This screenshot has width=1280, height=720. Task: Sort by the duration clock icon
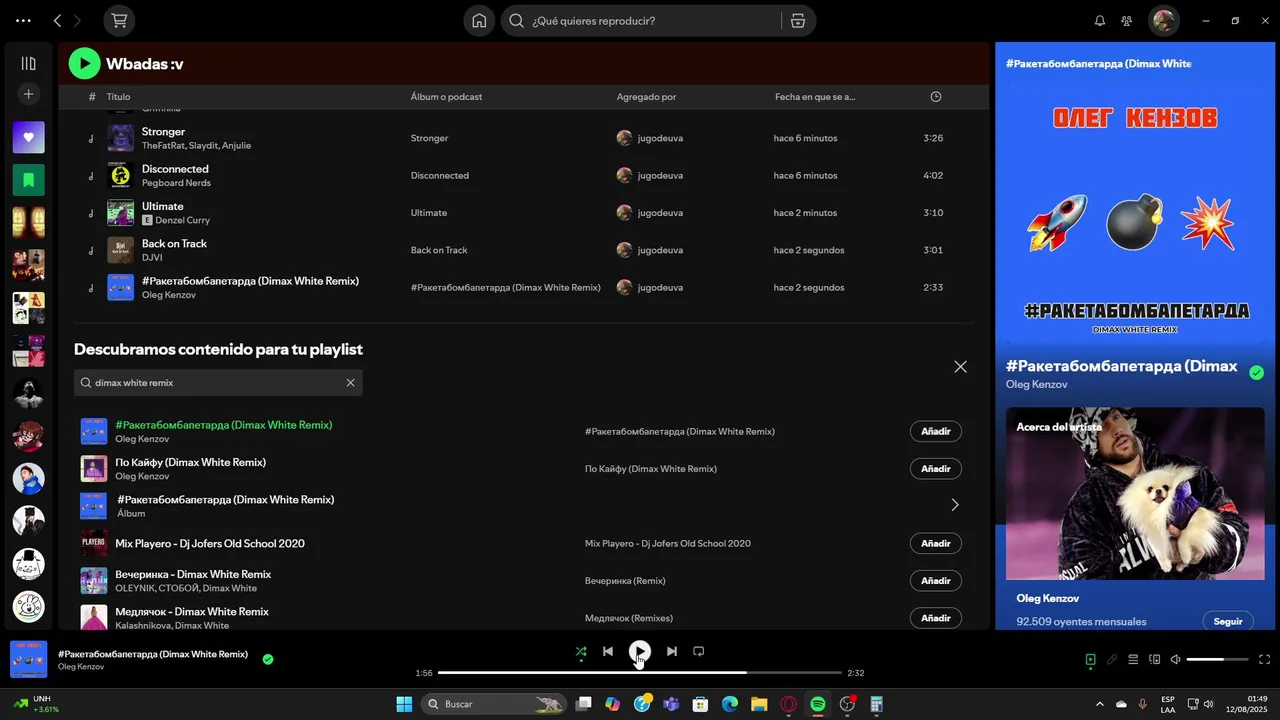936,97
